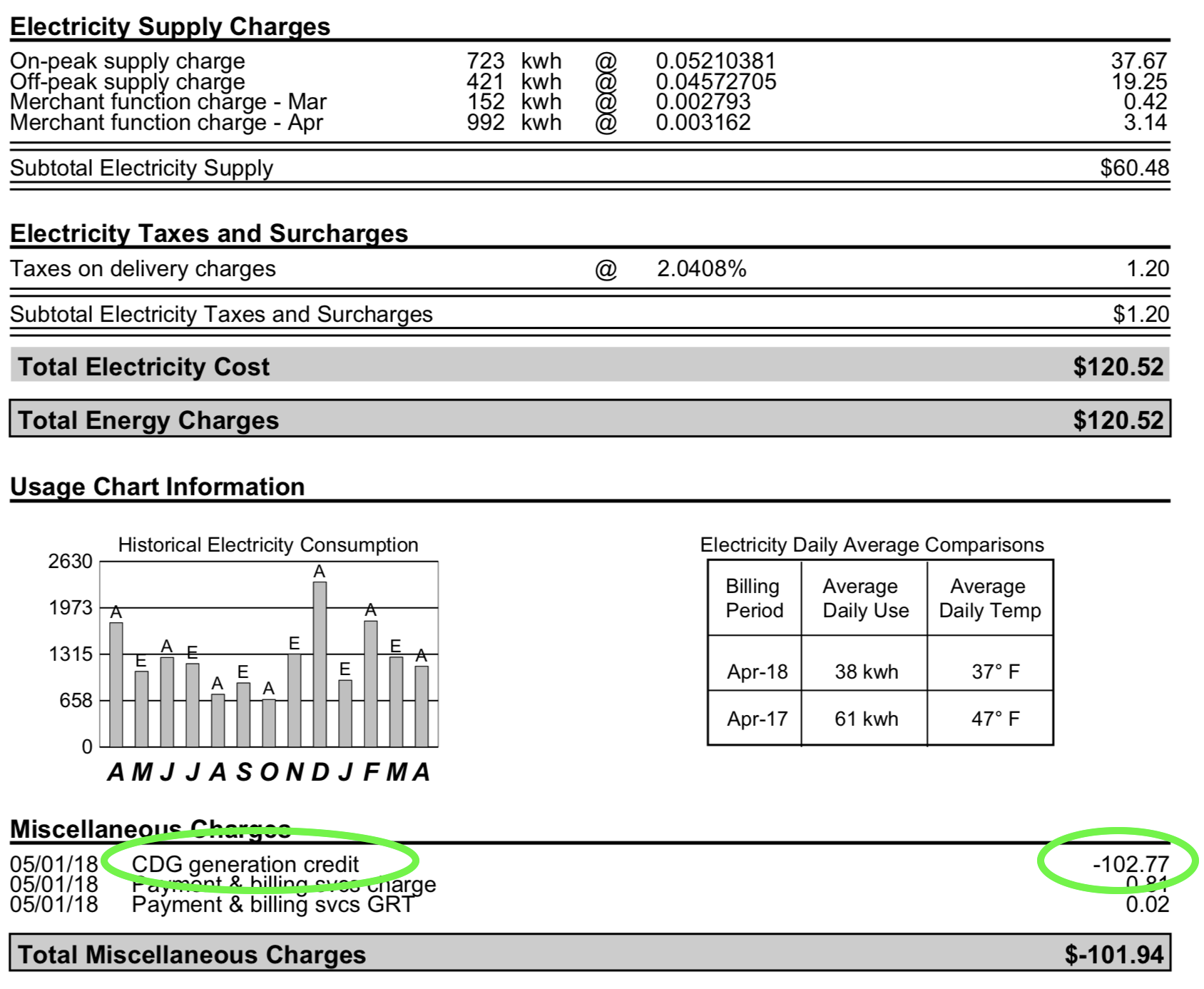Click the on-peak rate 0.05210381
Image resolution: width=1204 pixels, height=989 pixels.
715,61
